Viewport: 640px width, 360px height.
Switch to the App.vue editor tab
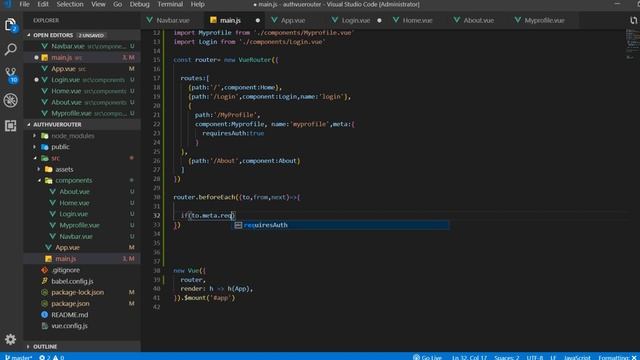point(293,20)
